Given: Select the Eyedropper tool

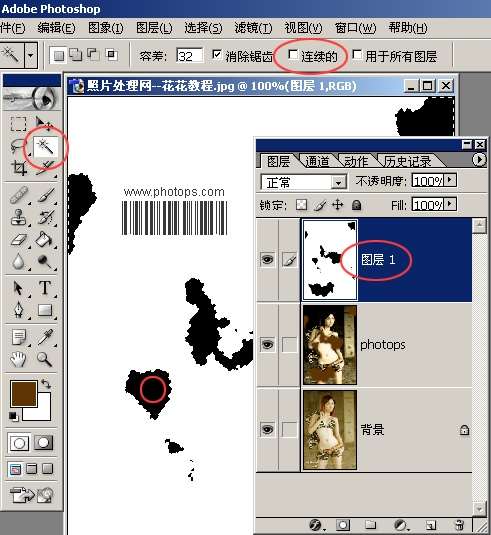Looking at the screenshot, I should 45,337.
